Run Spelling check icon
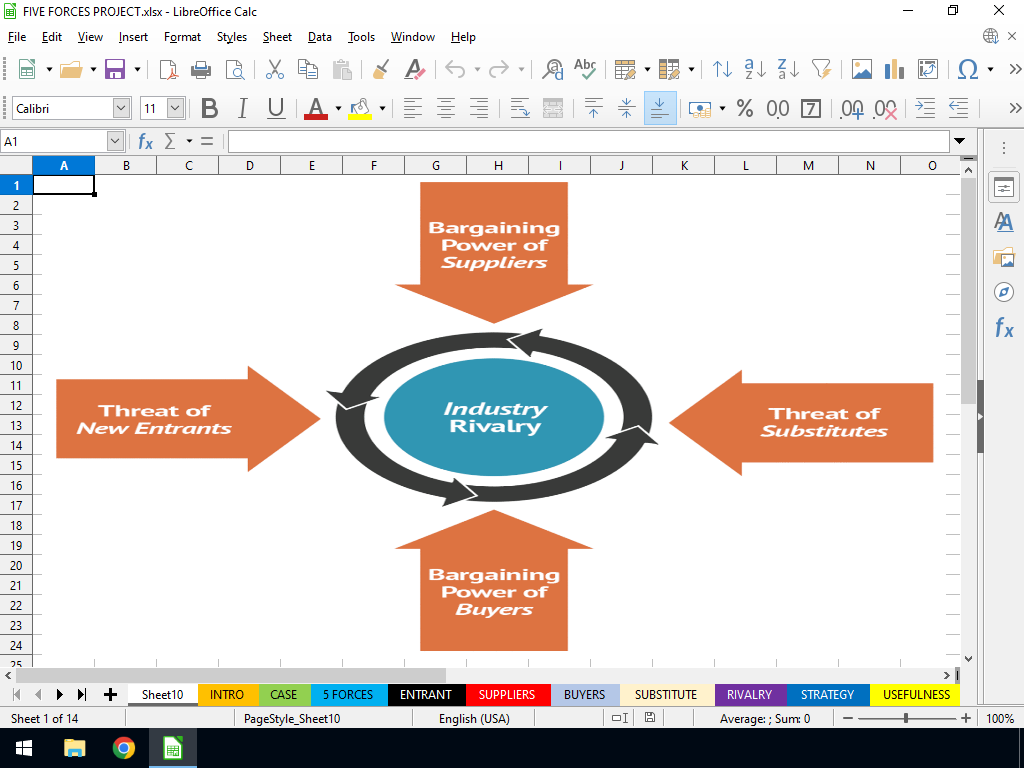The width and height of the screenshot is (1024, 768). coord(585,69)
